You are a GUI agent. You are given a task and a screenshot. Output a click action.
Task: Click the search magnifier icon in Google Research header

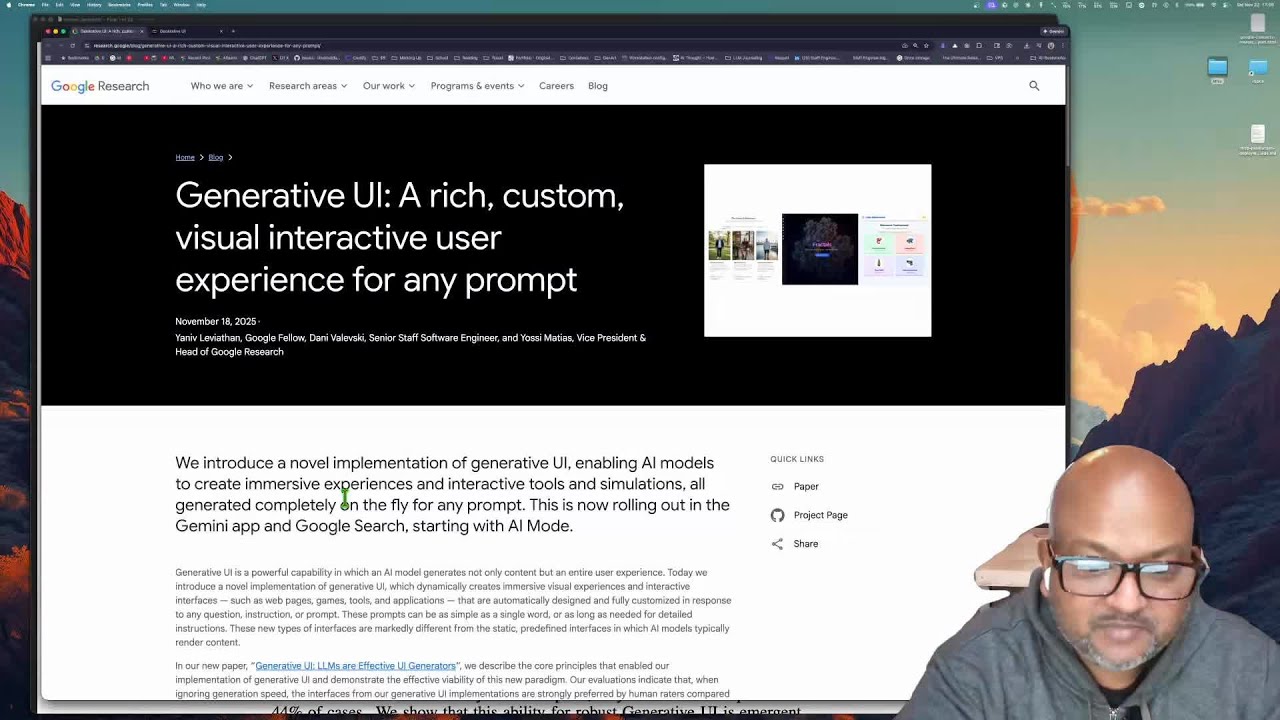1034,86
